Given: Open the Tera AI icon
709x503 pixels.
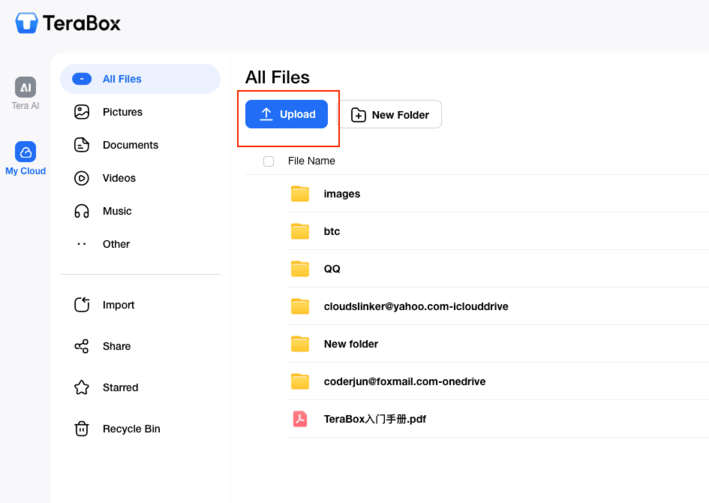Looking at the screenshot, I should (x=25, y=87).
